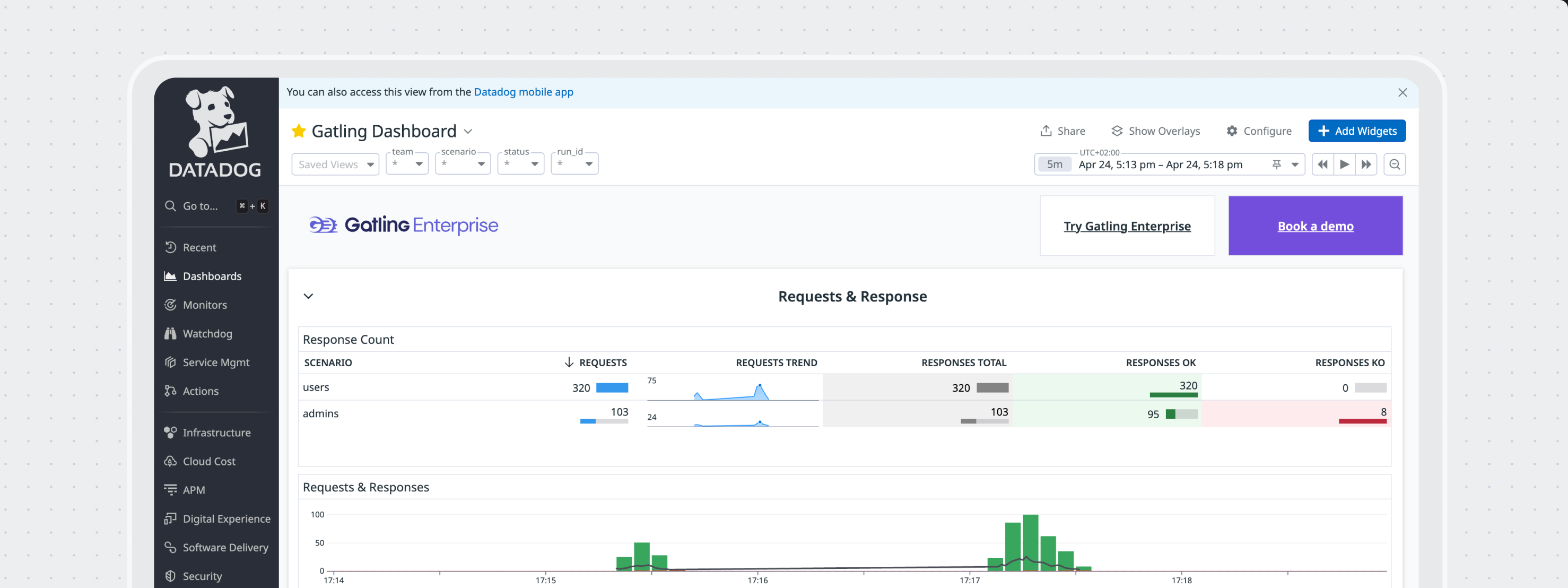Open the scenario variable dropdown
The width and height of the screenshot is (1568, 588).
[463, 163]
